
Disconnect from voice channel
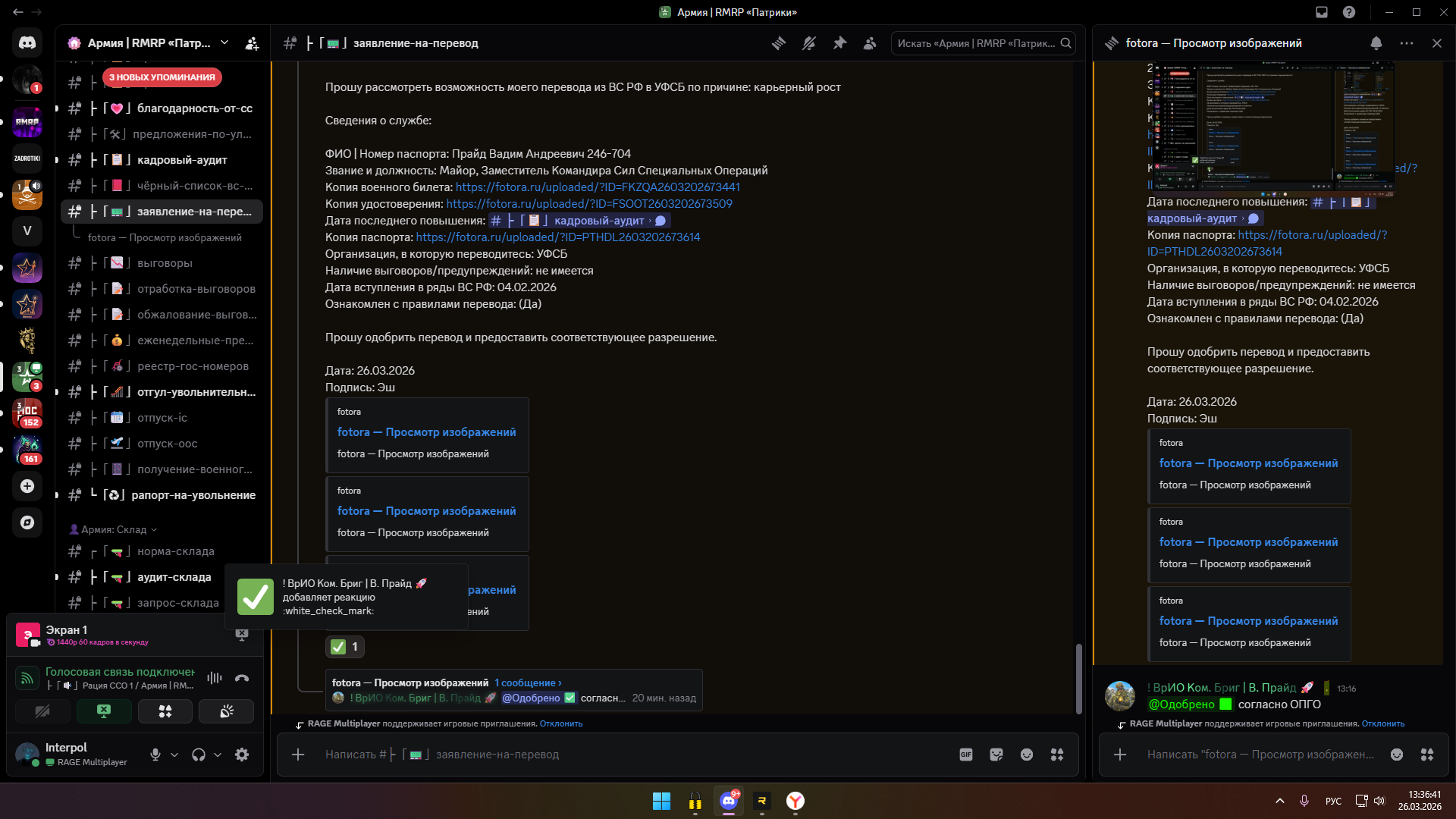pyautogui.click(x=242, y=678)
